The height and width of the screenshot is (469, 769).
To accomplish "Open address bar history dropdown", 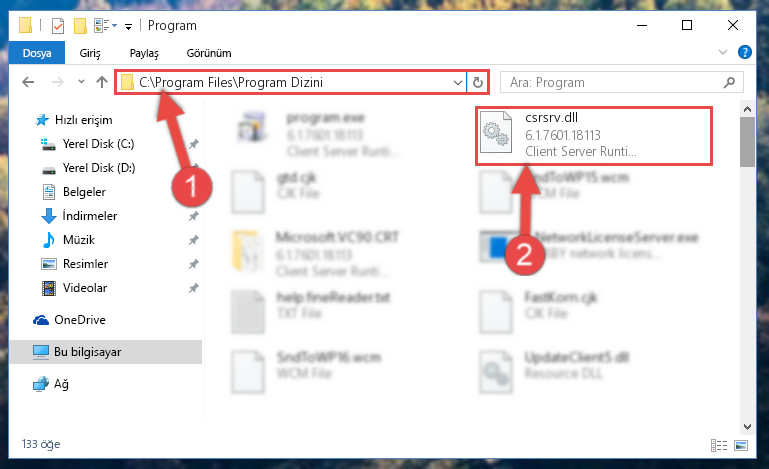I will [x=458, y=82].
